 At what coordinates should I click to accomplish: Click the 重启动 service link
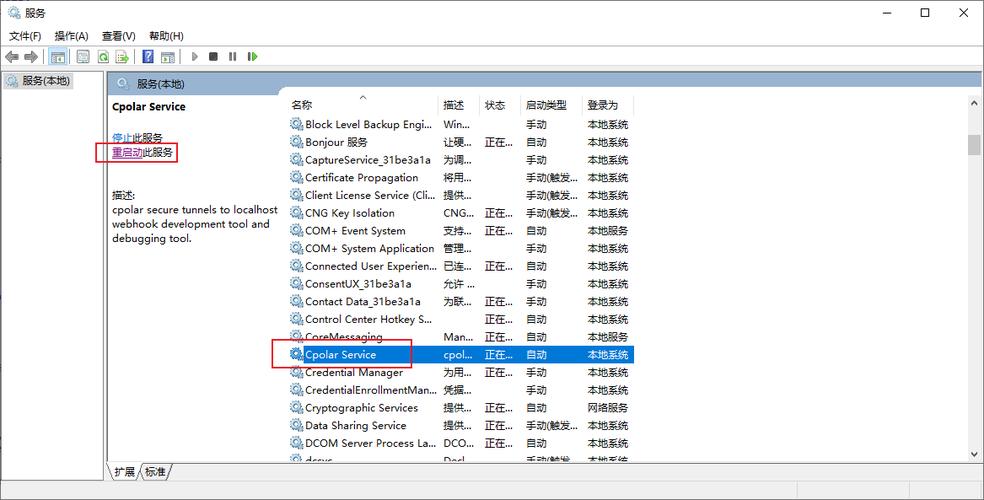coord(127,152)
